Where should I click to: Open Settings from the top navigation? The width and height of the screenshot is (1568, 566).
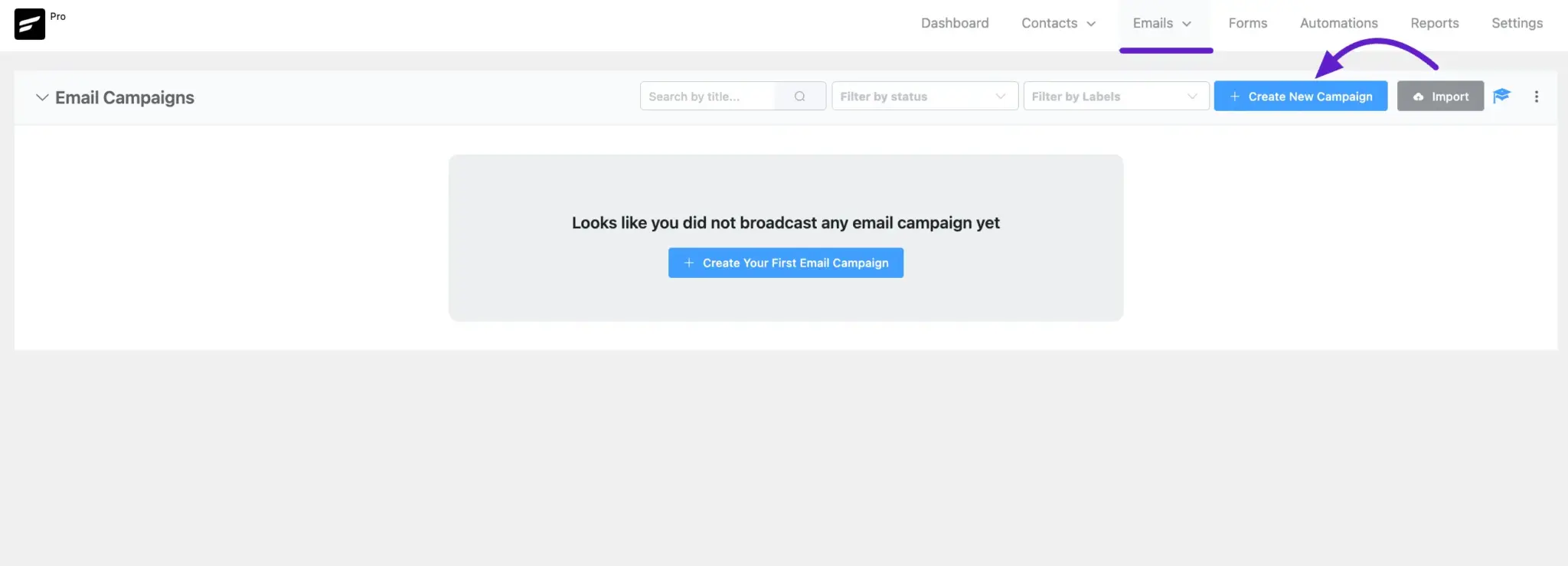point(1516,23)
